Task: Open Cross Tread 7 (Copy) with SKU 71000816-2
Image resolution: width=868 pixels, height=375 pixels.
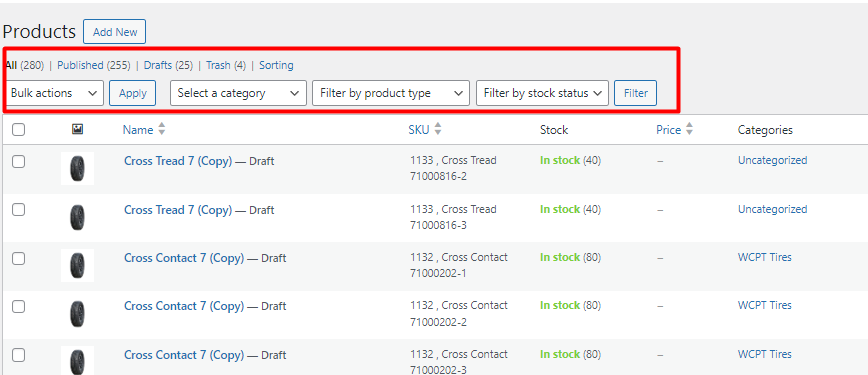Action: click(178, 161)
